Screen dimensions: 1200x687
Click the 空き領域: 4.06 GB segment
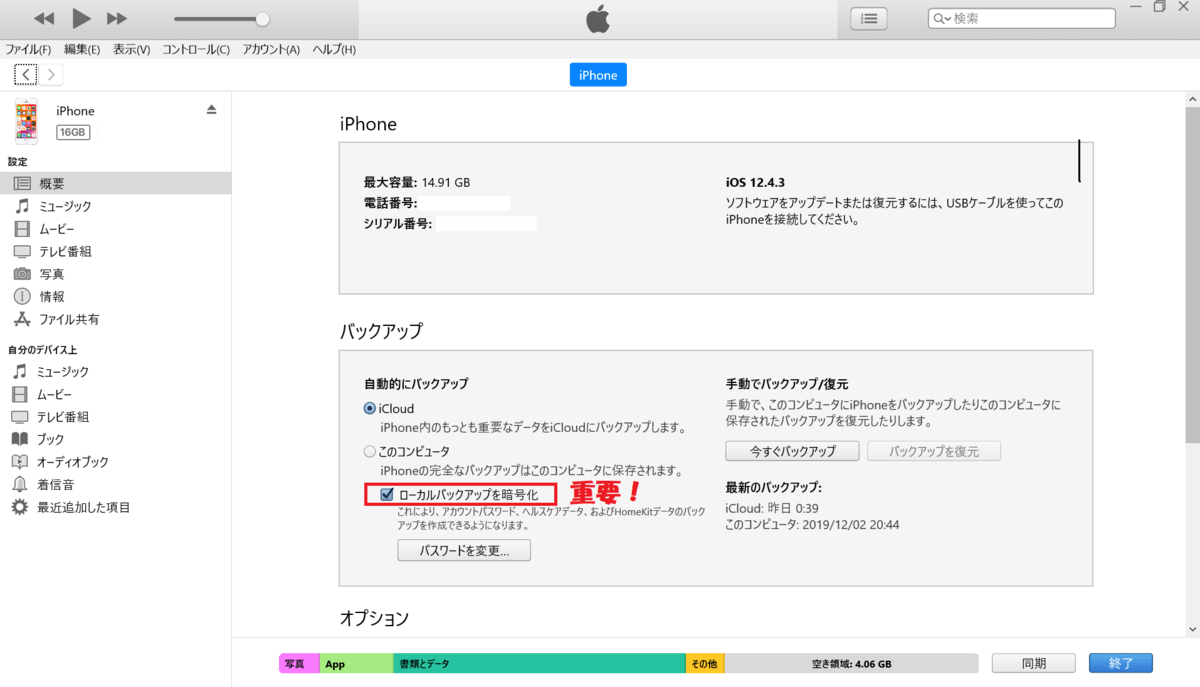(851, 664)
